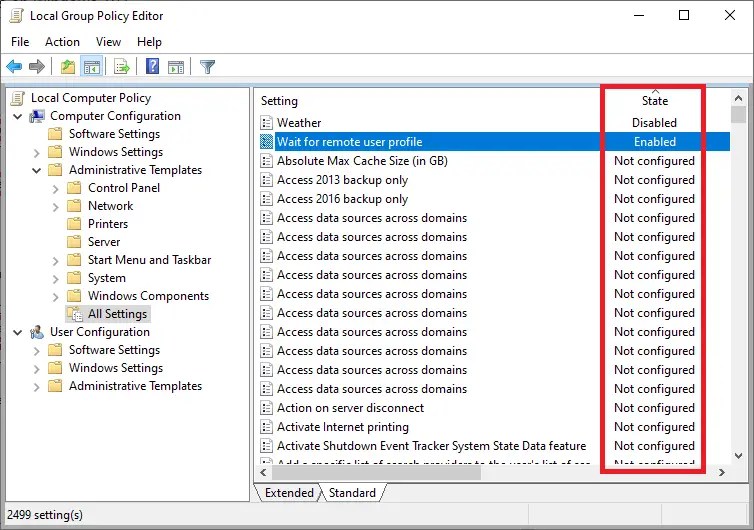Viewport: 754px width, 530px height.
Task: Switch to the Extended tab
Action: click(x=289, y=493)
